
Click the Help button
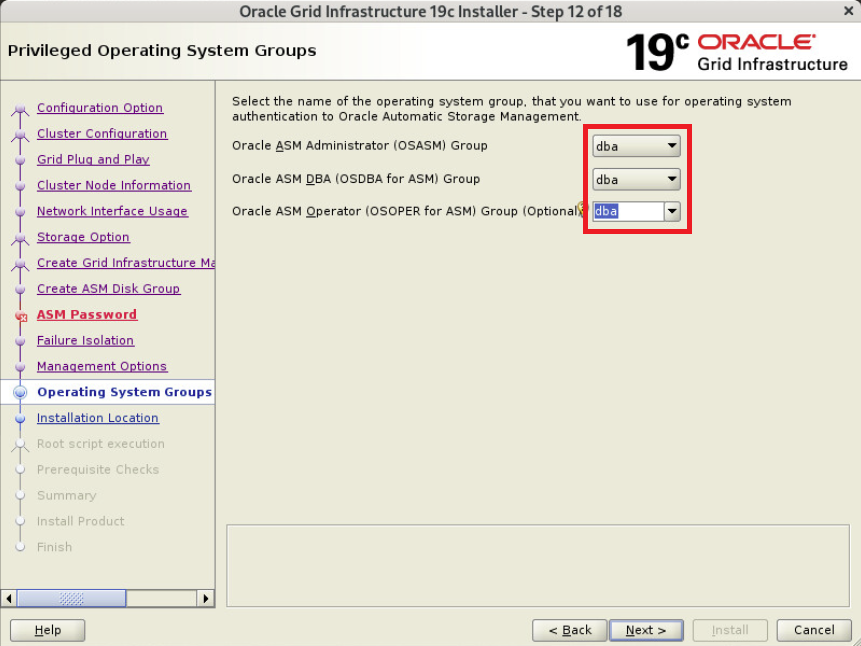tap(48, 630)
